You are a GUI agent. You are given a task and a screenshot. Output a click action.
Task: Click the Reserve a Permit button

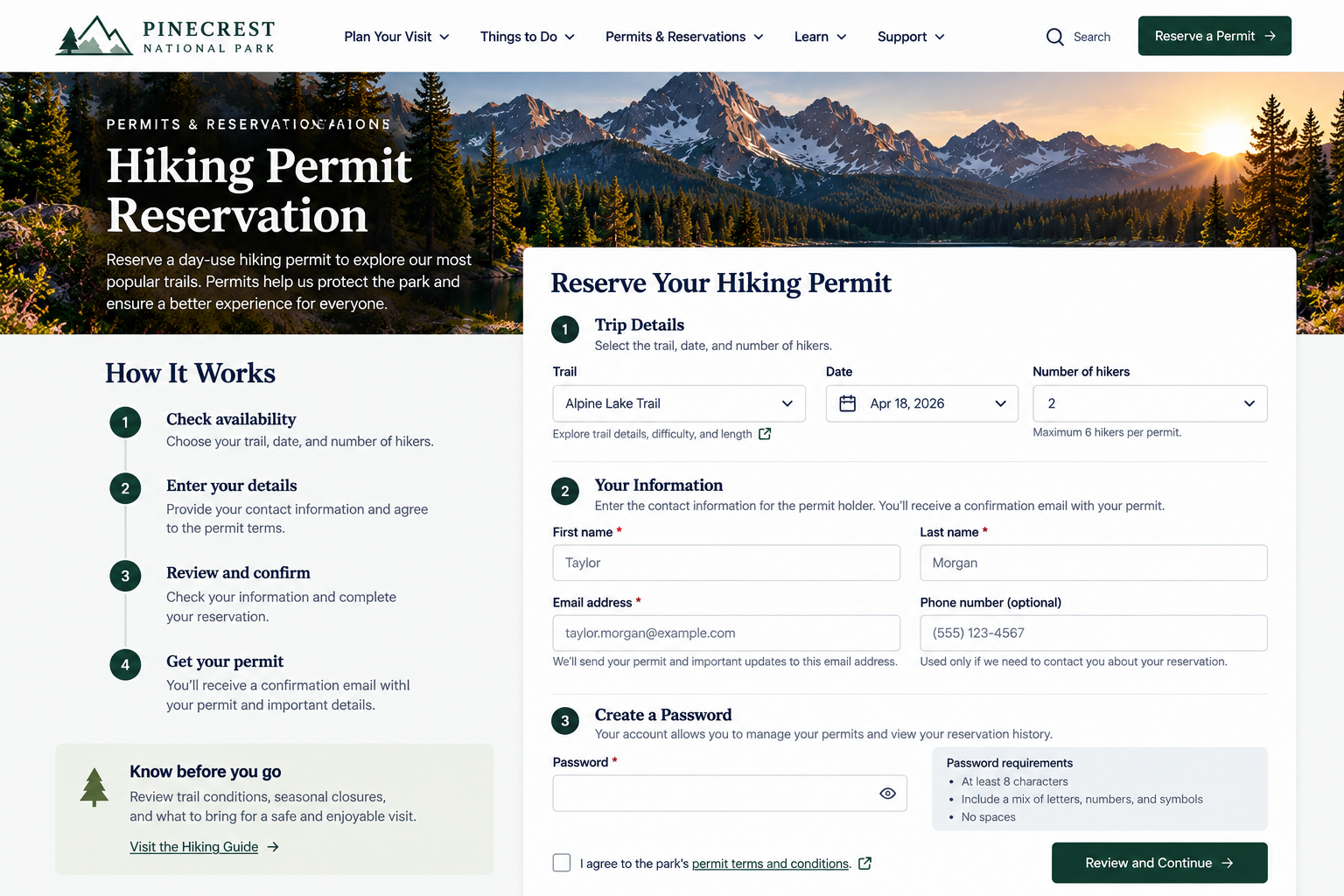point(1214,36)
